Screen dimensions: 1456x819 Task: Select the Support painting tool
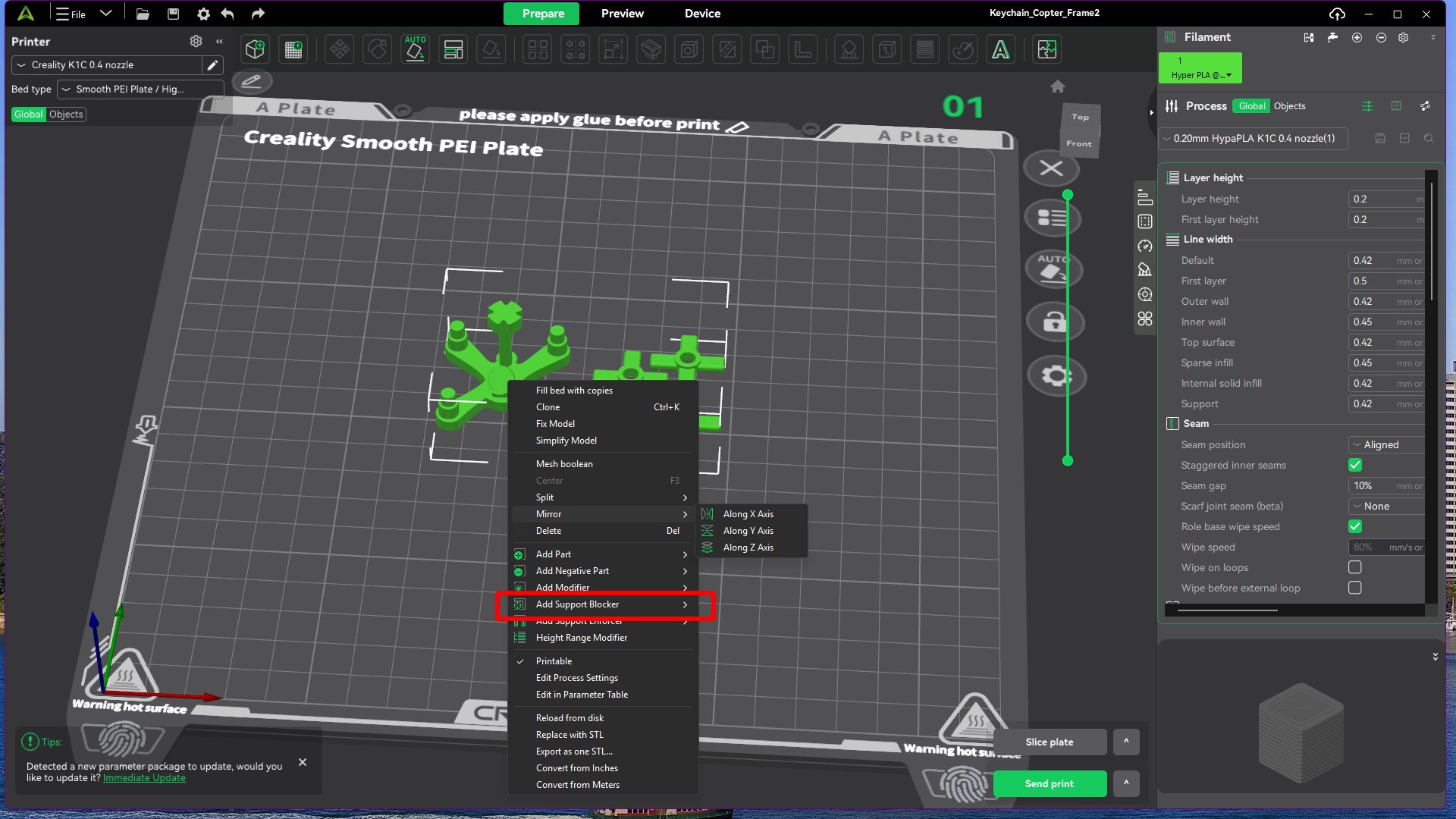(849, 50)
